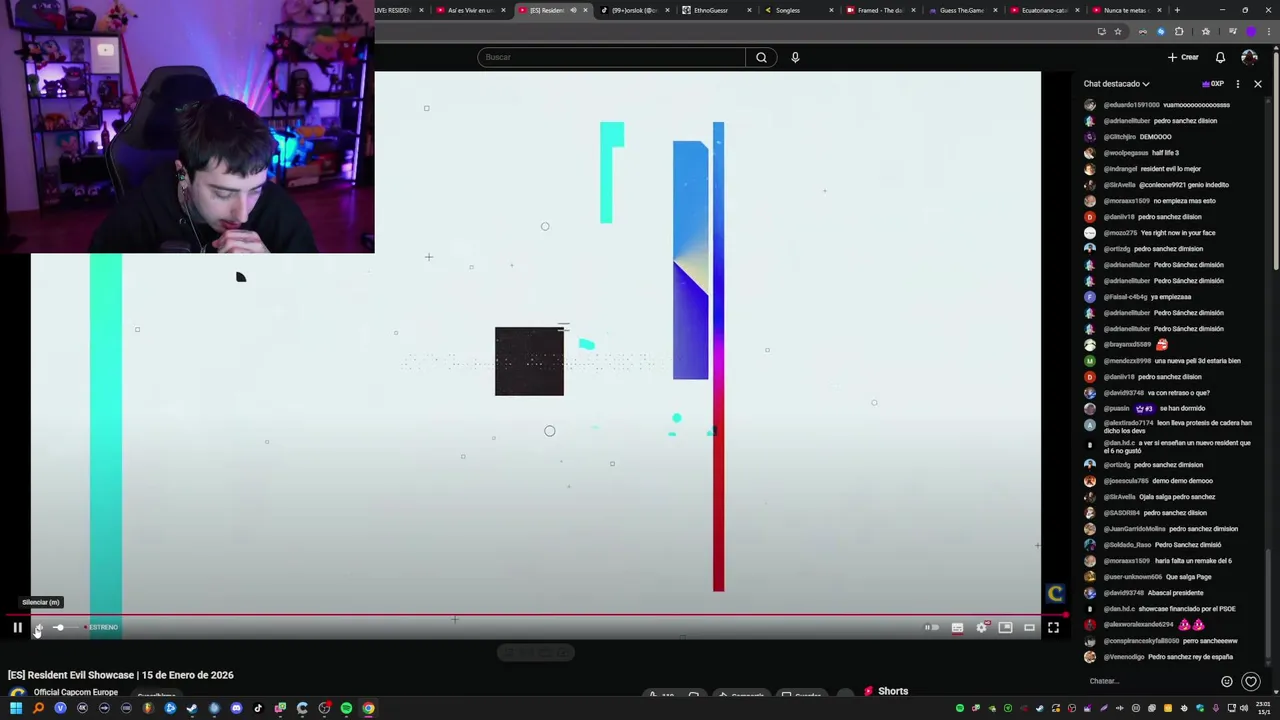This screenshot has height=720, width=1280.
Task: Open the Shorts section
Action: (x=886, y=691)
